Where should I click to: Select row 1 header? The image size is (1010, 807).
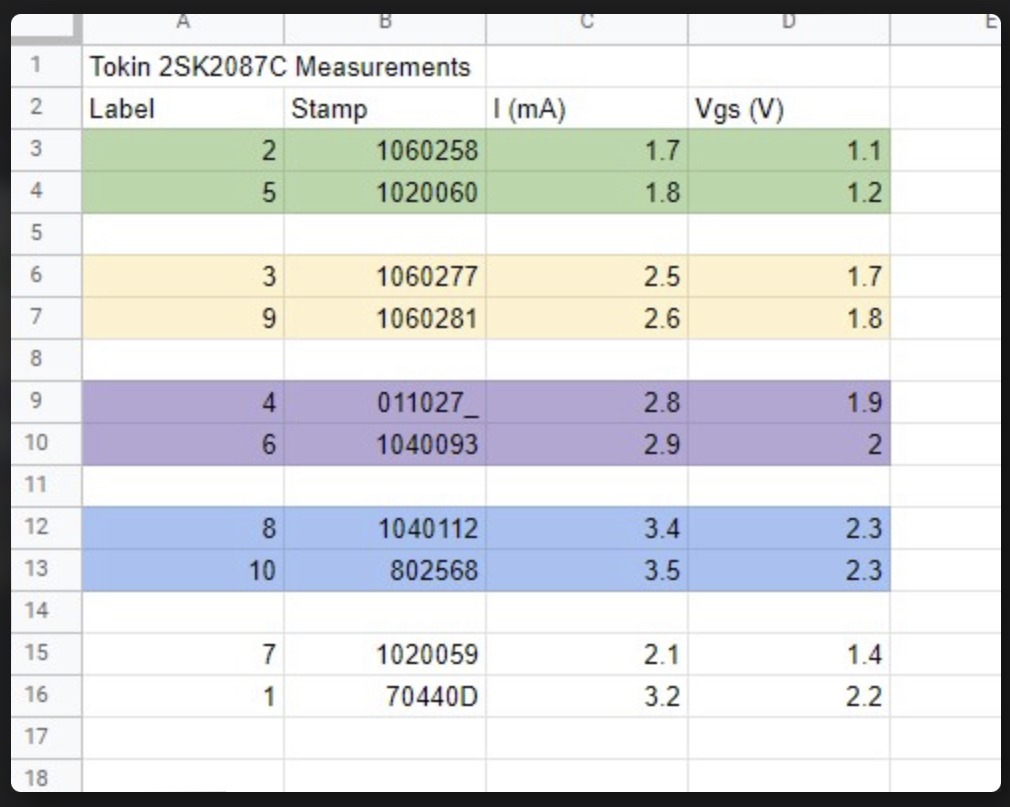click(x=46, y=66)
